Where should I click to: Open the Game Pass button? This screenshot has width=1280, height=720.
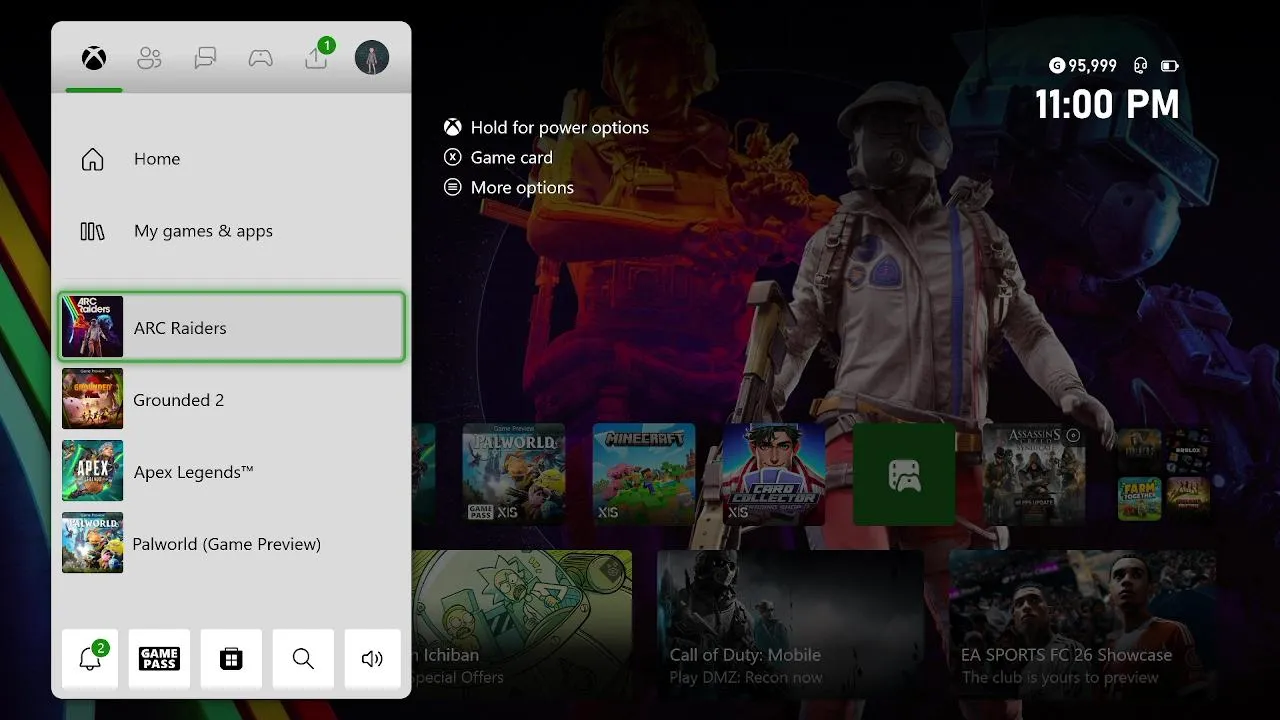159,659
